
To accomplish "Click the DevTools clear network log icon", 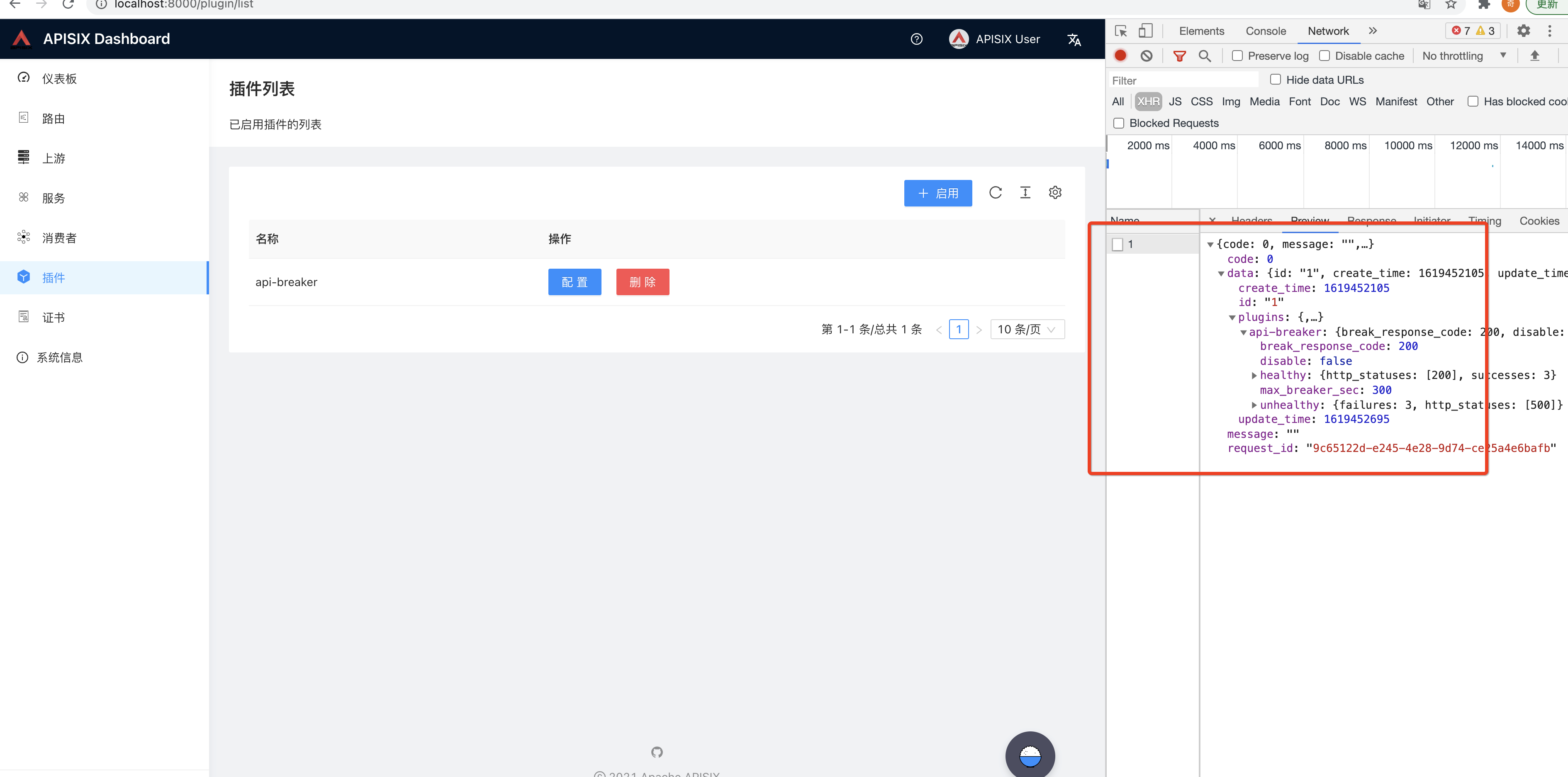I will 1146,56.
